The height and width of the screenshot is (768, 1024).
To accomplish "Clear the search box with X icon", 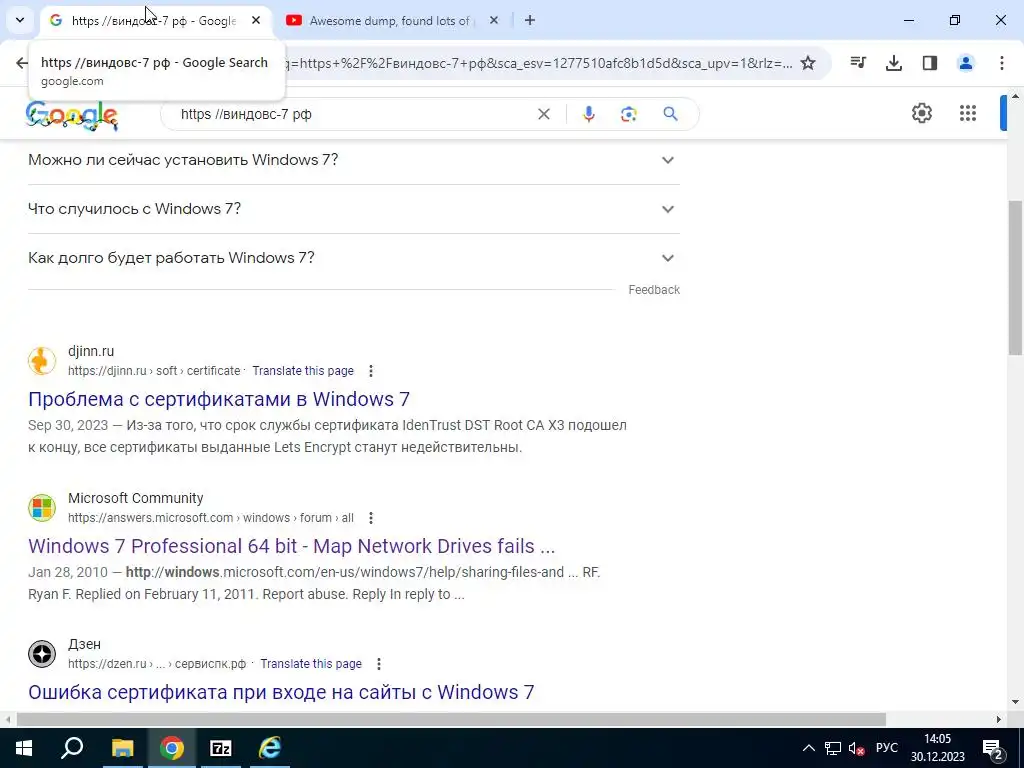I will point(543,114).
